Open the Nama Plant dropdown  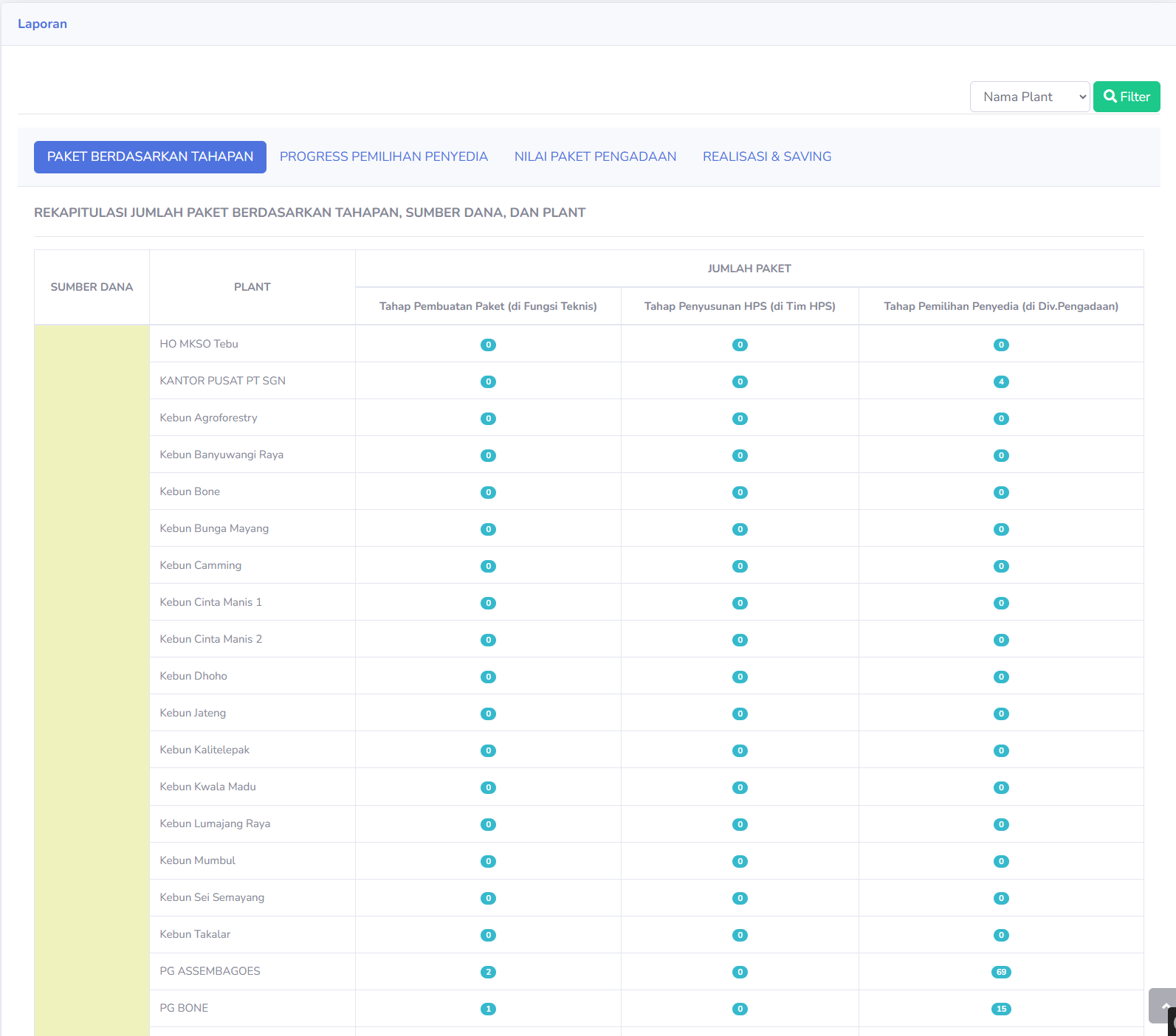click(x=1029, y=97)
